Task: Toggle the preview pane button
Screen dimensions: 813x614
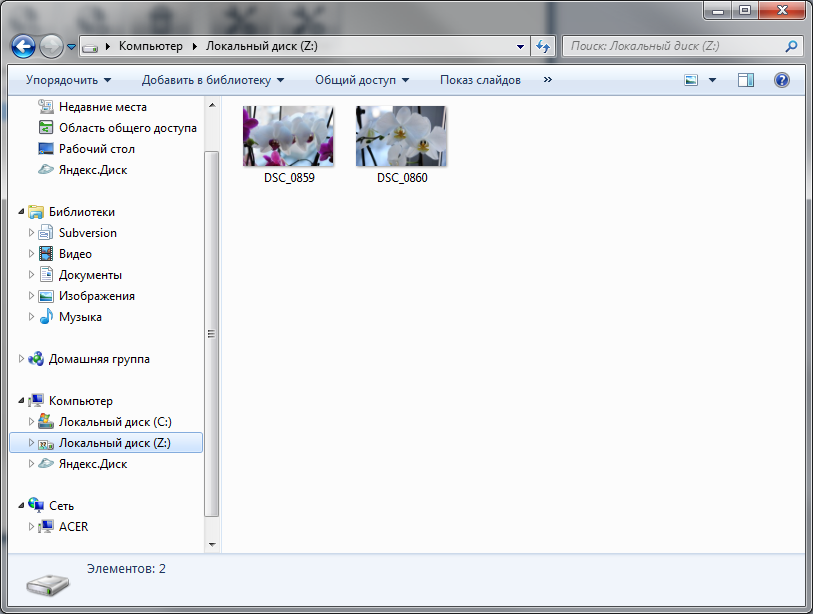Action: click(x=746, y=80)
